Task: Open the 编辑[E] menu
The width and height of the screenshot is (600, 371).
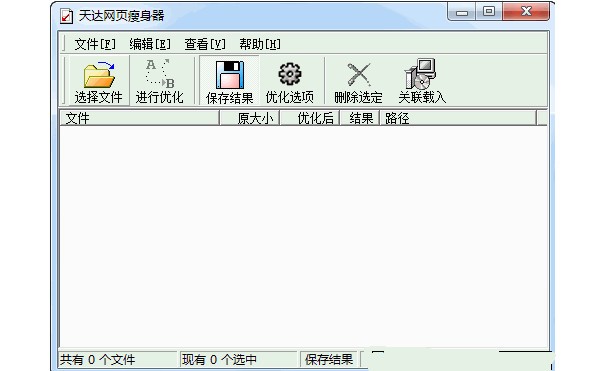Action: tap(150, 44)
